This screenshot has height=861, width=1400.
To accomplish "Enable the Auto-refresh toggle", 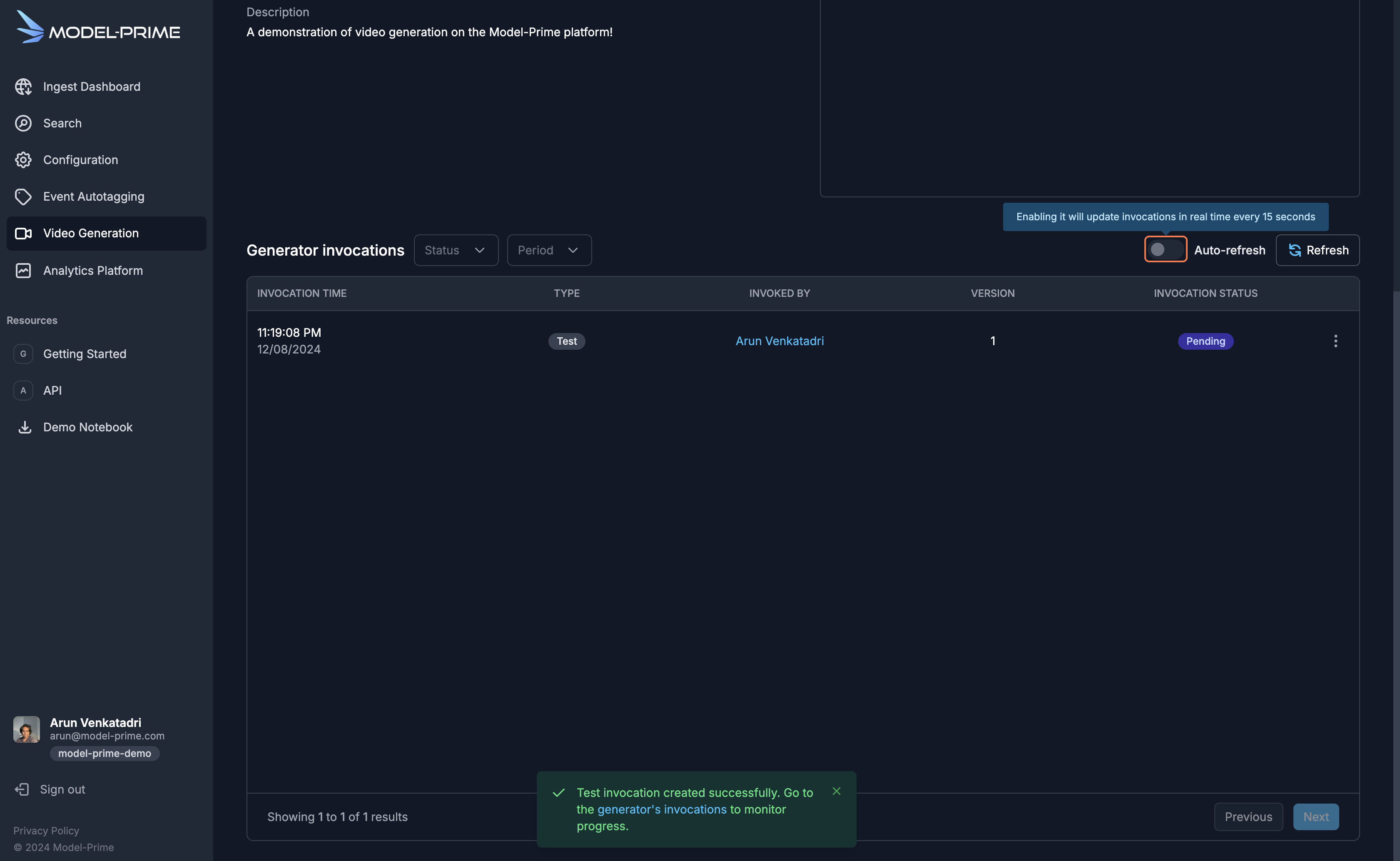I will (1165, 249).
